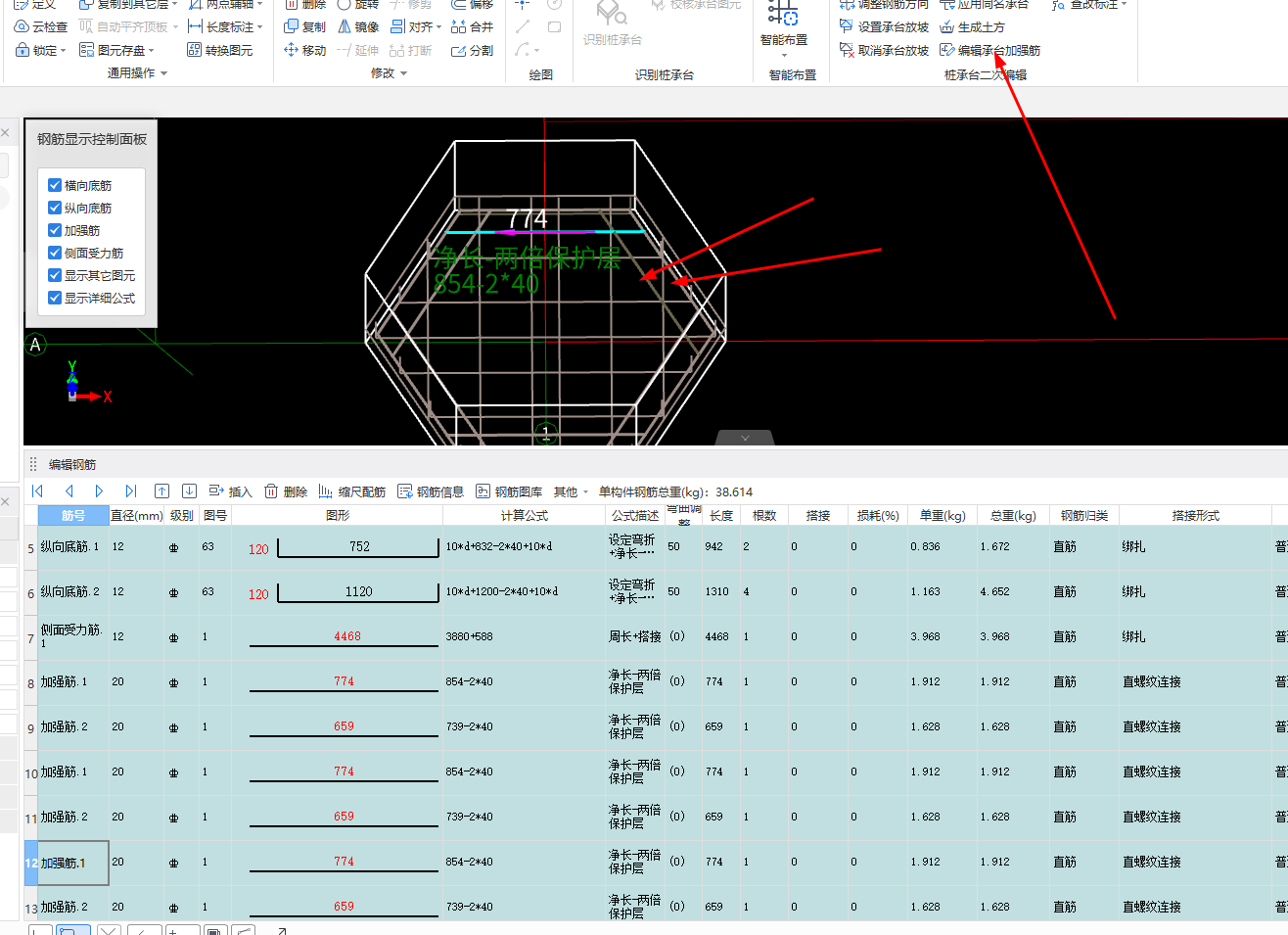Select the row 纵向底筋.1

click(656, 547)
